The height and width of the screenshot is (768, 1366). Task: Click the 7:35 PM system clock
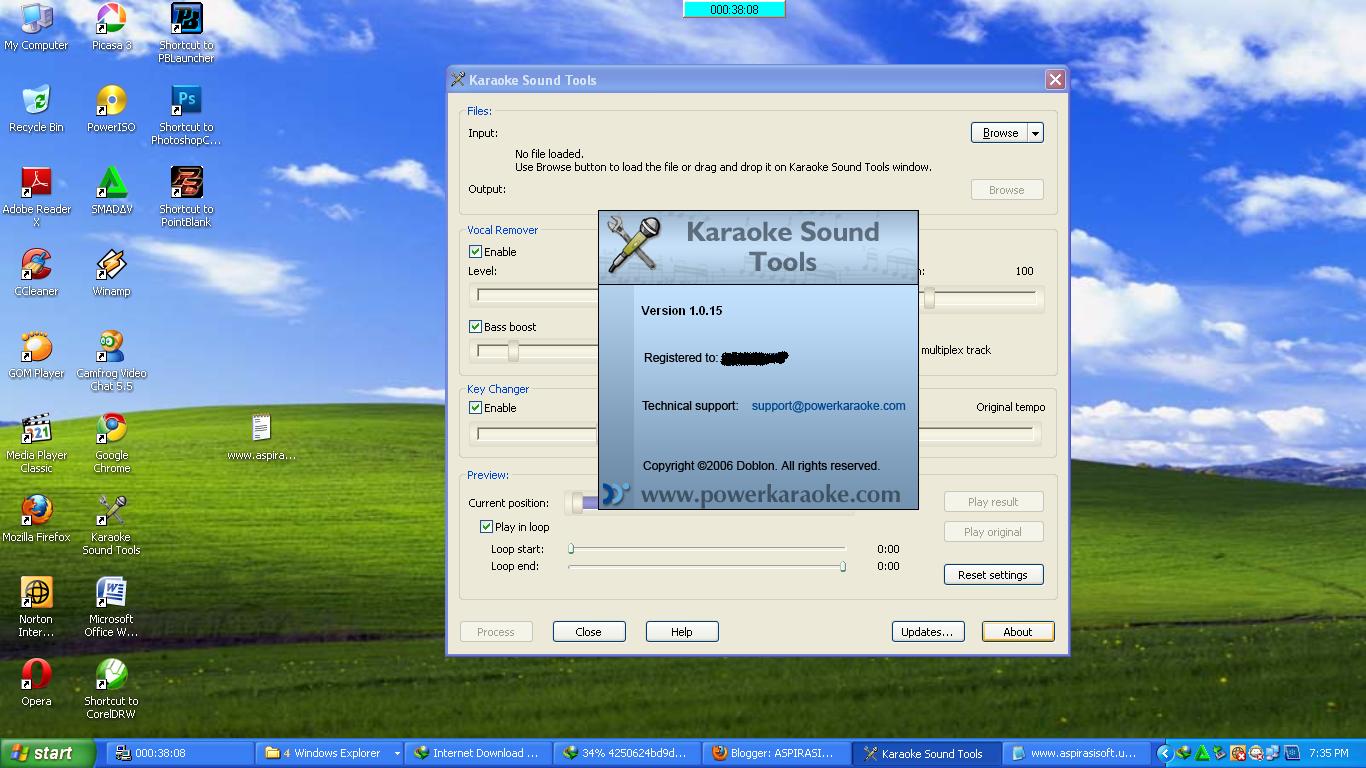[x=1328, y=753]
